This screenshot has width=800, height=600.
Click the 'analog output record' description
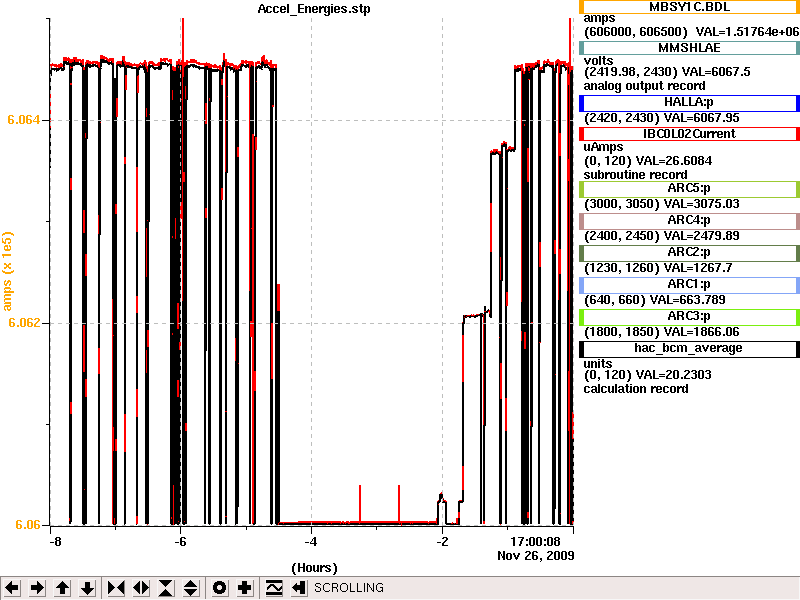(x=644, y=86)
